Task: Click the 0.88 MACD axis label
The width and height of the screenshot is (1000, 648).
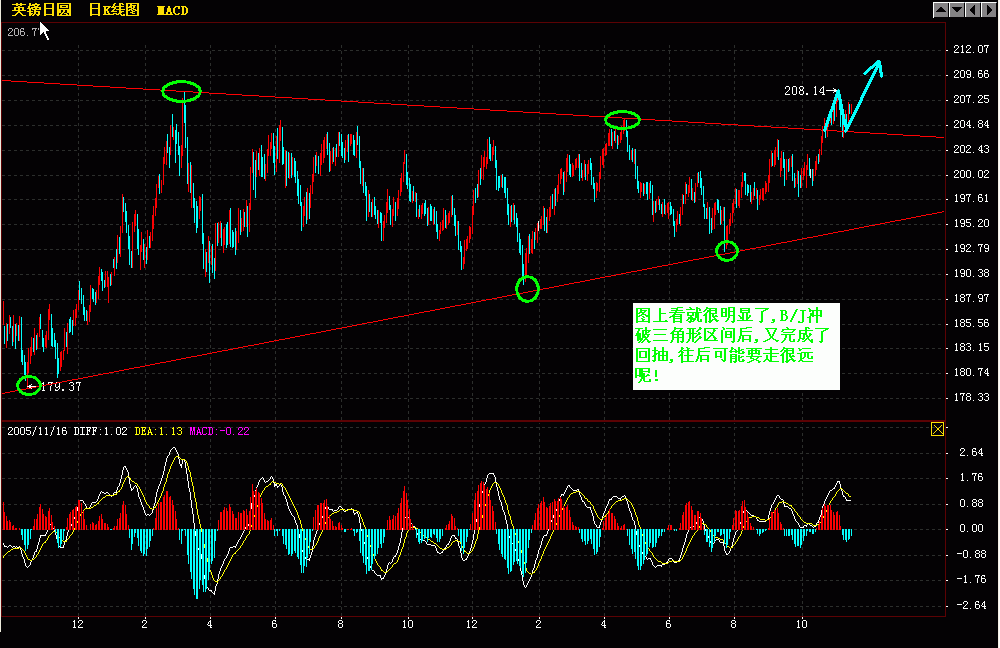Action: (x=971, y=503)
